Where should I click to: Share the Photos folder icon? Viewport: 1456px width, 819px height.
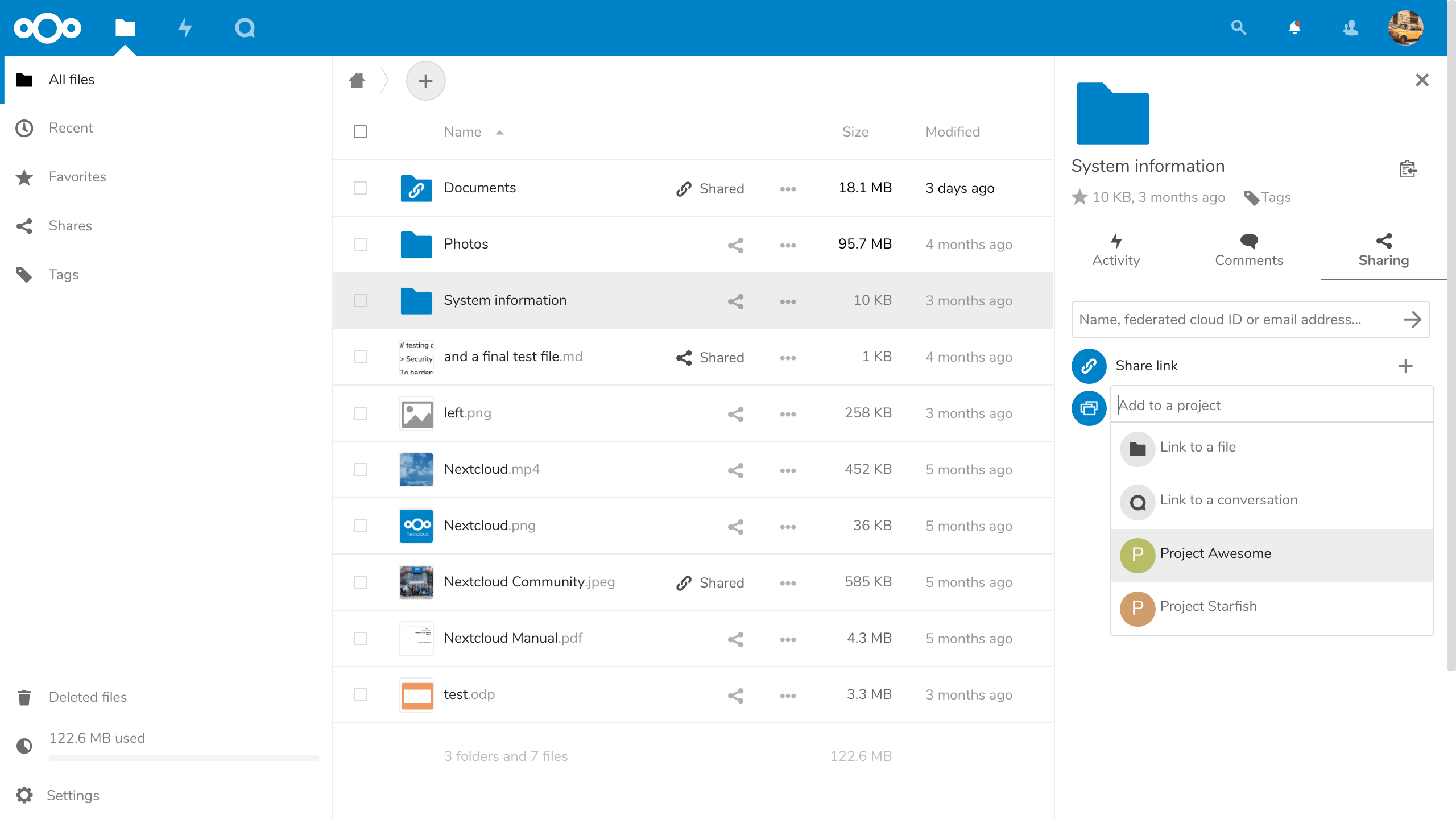pyautogui.click(x=735, y=245)
